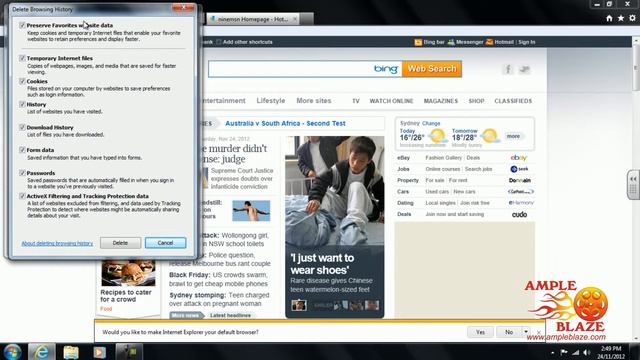Open the Windows Start button
Screen dimensions: 640x360
pyautogui.click(x=12, y=352)
